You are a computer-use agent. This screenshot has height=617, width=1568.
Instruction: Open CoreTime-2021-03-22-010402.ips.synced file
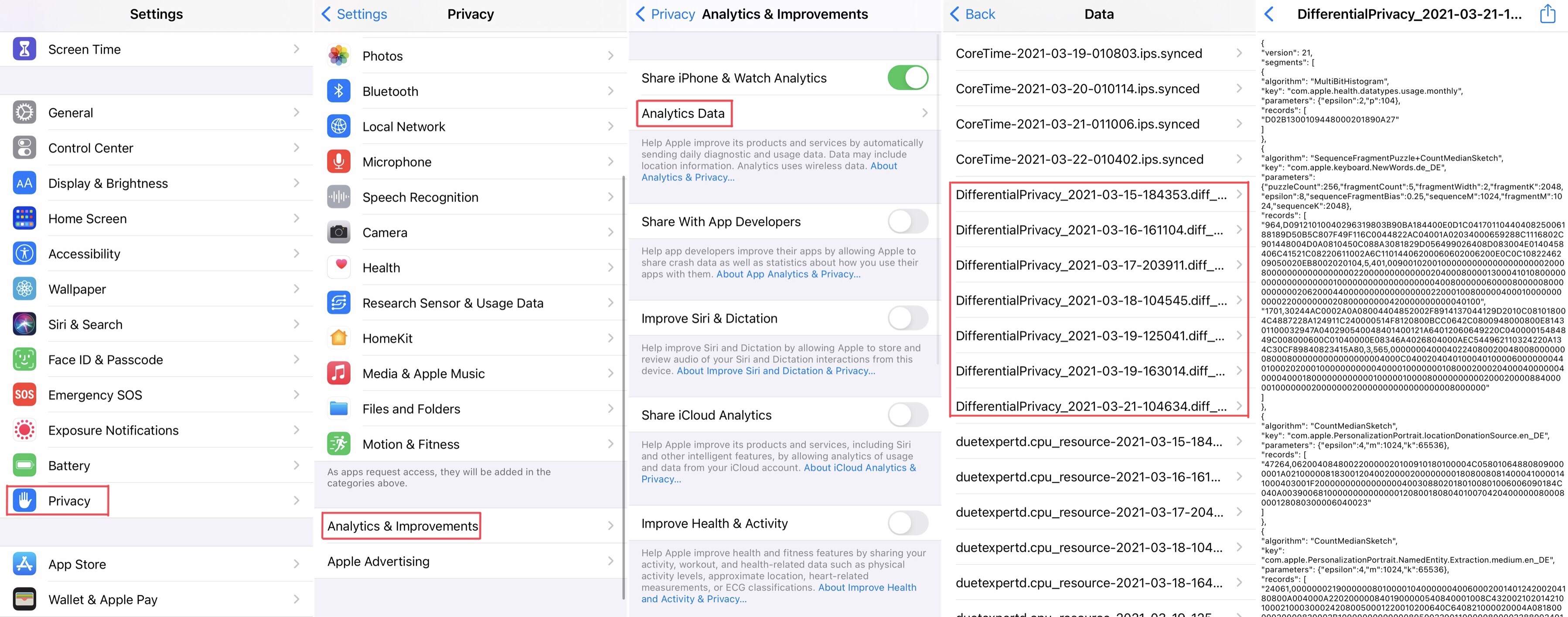1099,160
